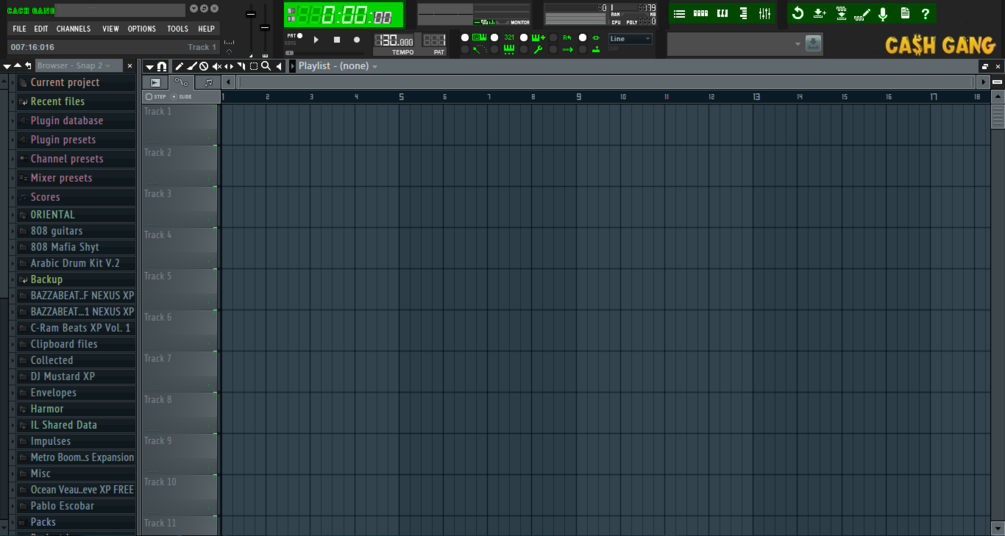Click bar 9 on playlist timeline
Viewport: 1005px width, 536px height.
point(579,97)
